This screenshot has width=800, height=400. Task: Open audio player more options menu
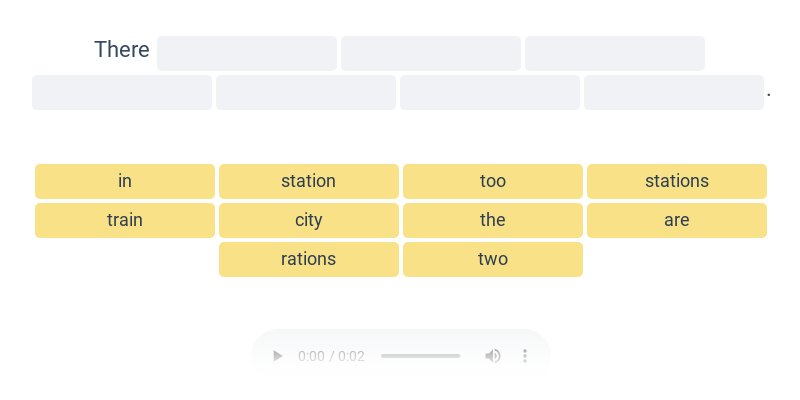point(525,356)
